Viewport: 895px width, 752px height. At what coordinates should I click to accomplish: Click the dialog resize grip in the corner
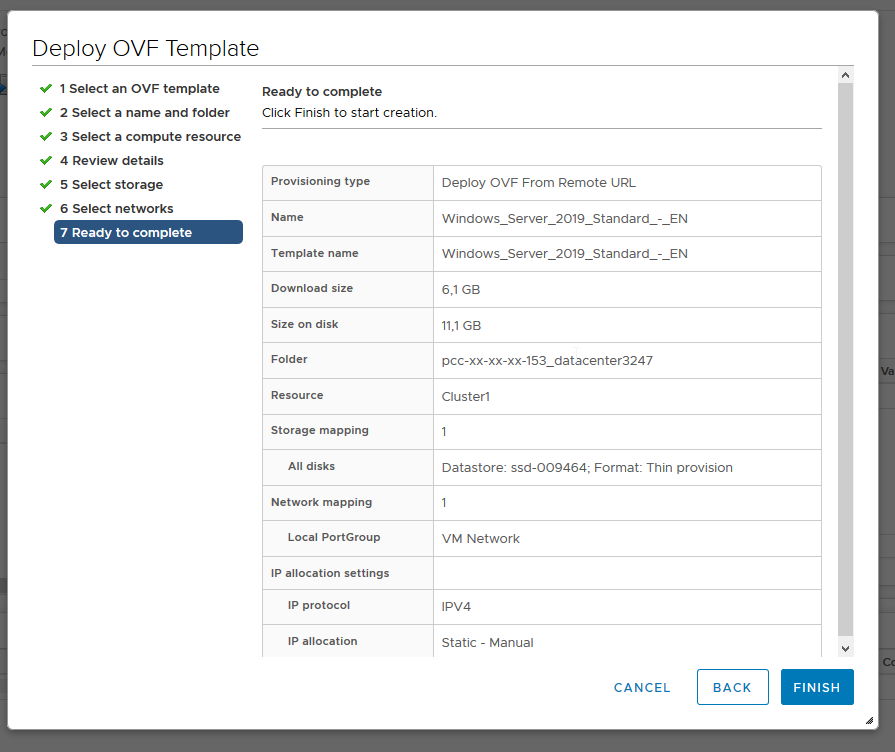coord(870,721)
